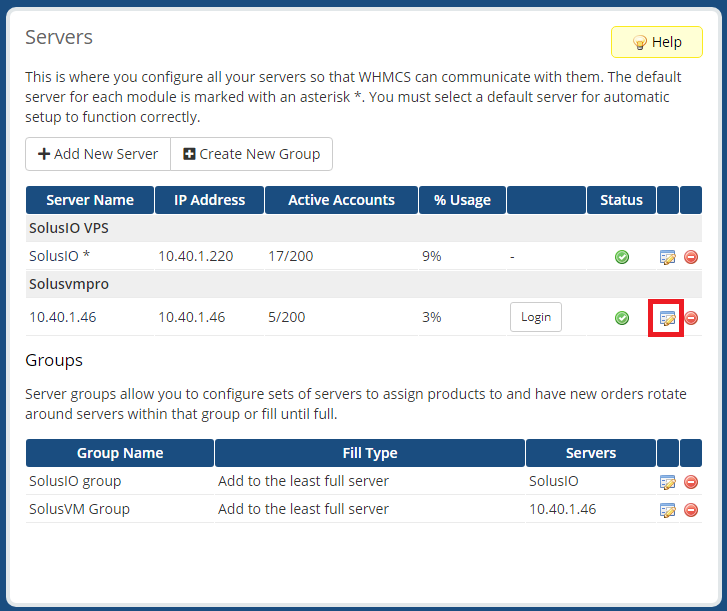Click the '5/200' active accounts value

[287, 317]
